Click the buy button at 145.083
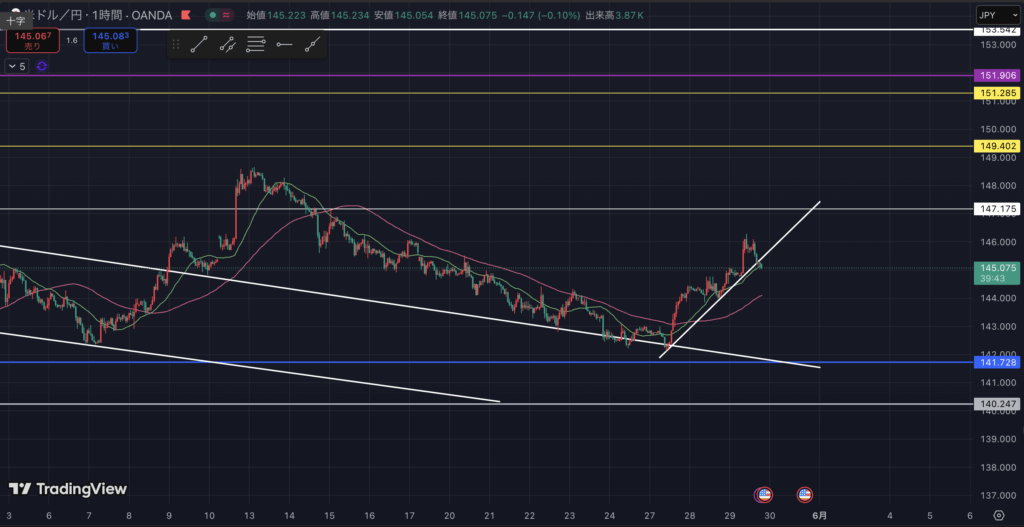Screen dimensions: 1024x527 coord(110,40)
